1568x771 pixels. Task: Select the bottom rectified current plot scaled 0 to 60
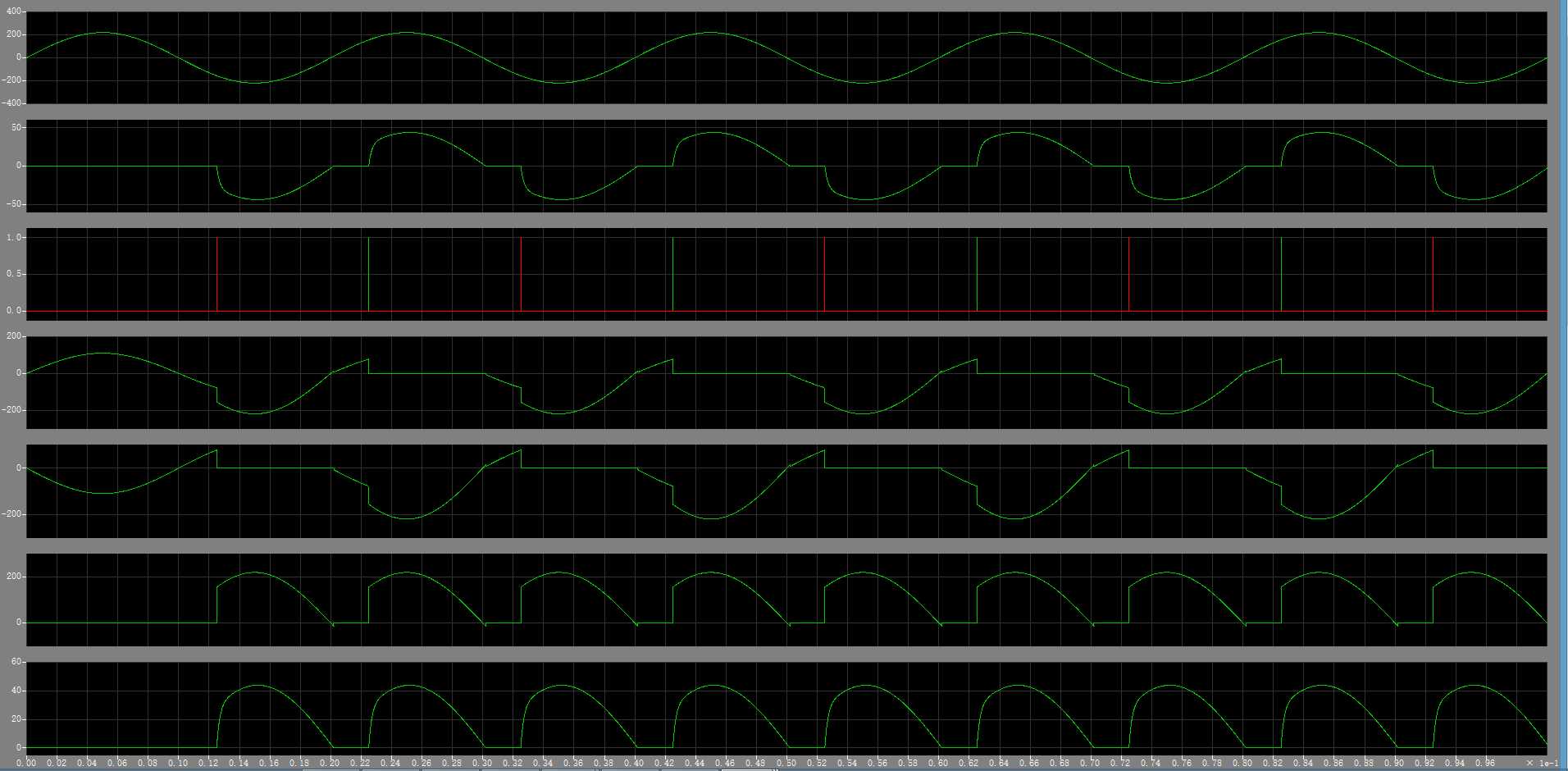pyautogui.click(x=786, y=708)
